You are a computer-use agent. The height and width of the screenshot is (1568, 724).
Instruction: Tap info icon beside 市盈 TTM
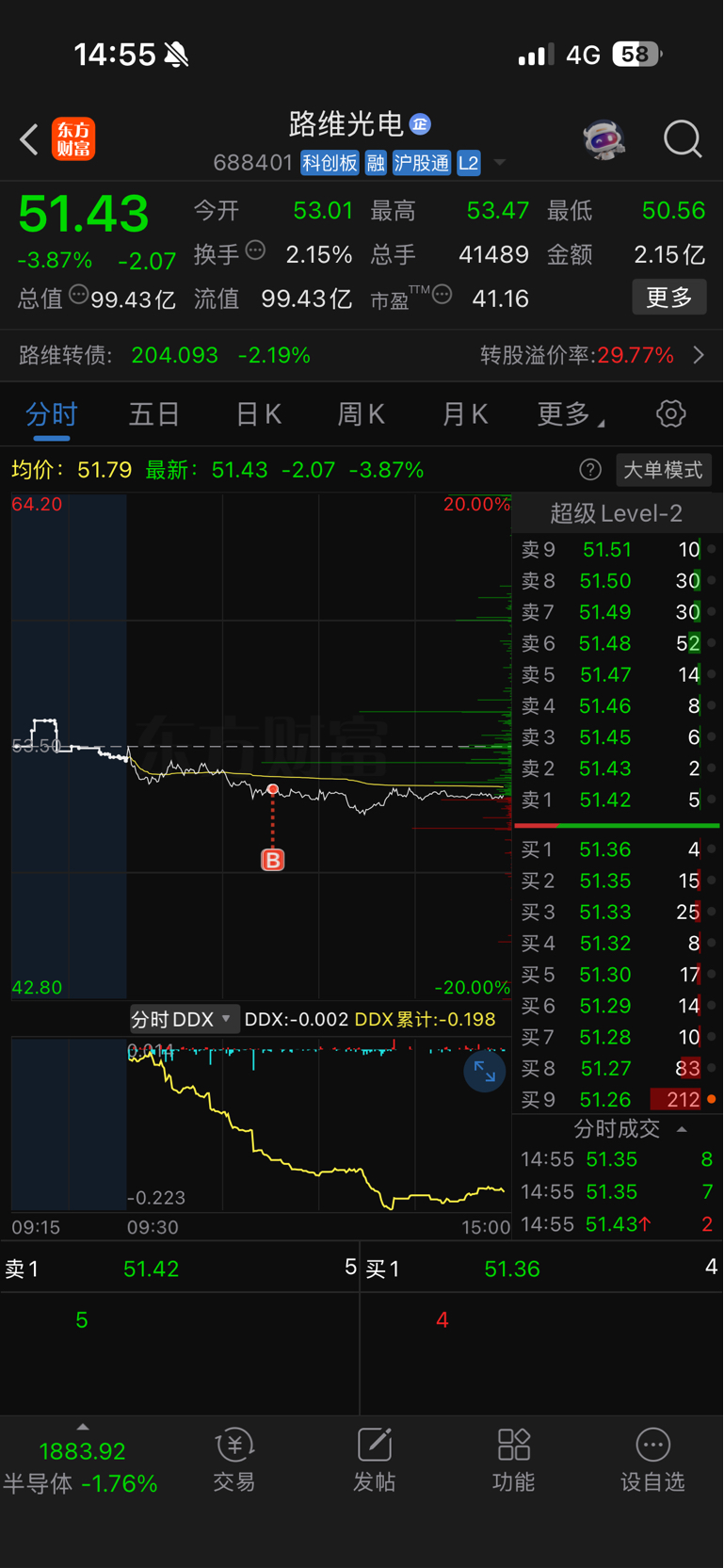pos(442,294)
